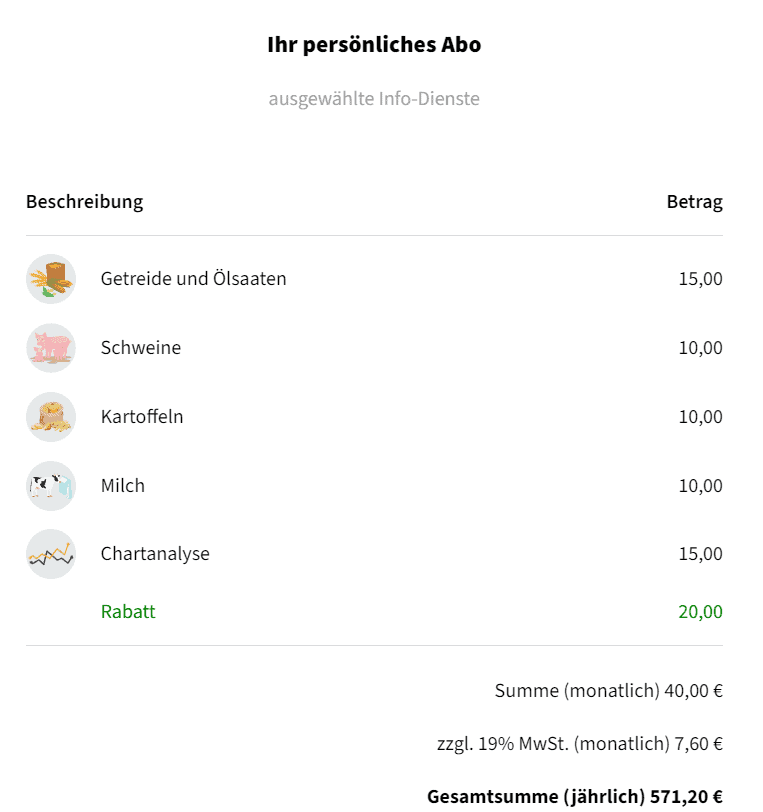Click the Gesamtsumme (jährlich) 571,20 € total
The image size is (763, 812).
[x=574, y=797]
